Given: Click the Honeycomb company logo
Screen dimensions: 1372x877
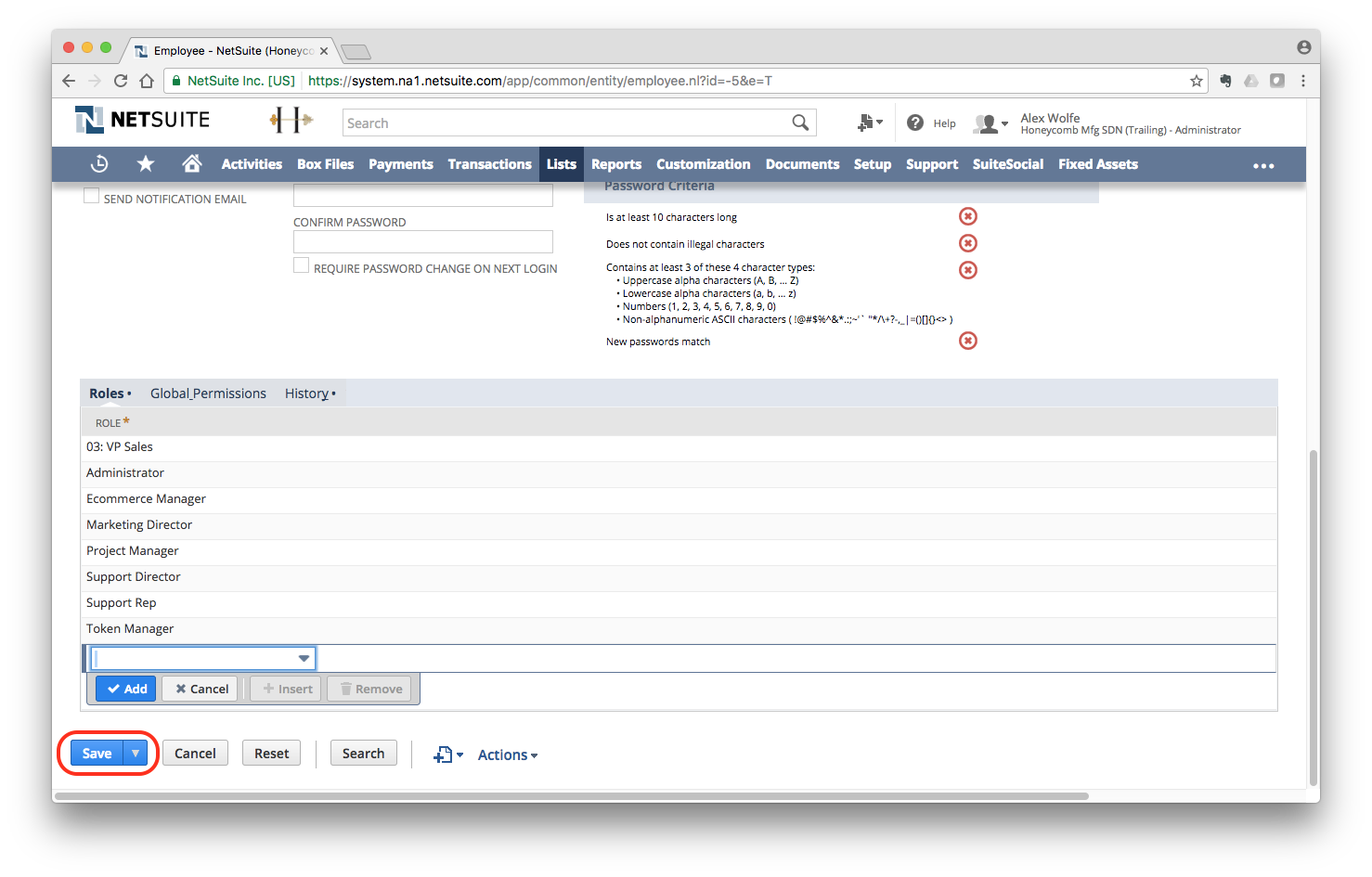Looking at the screenshot, I should (291, 120).
